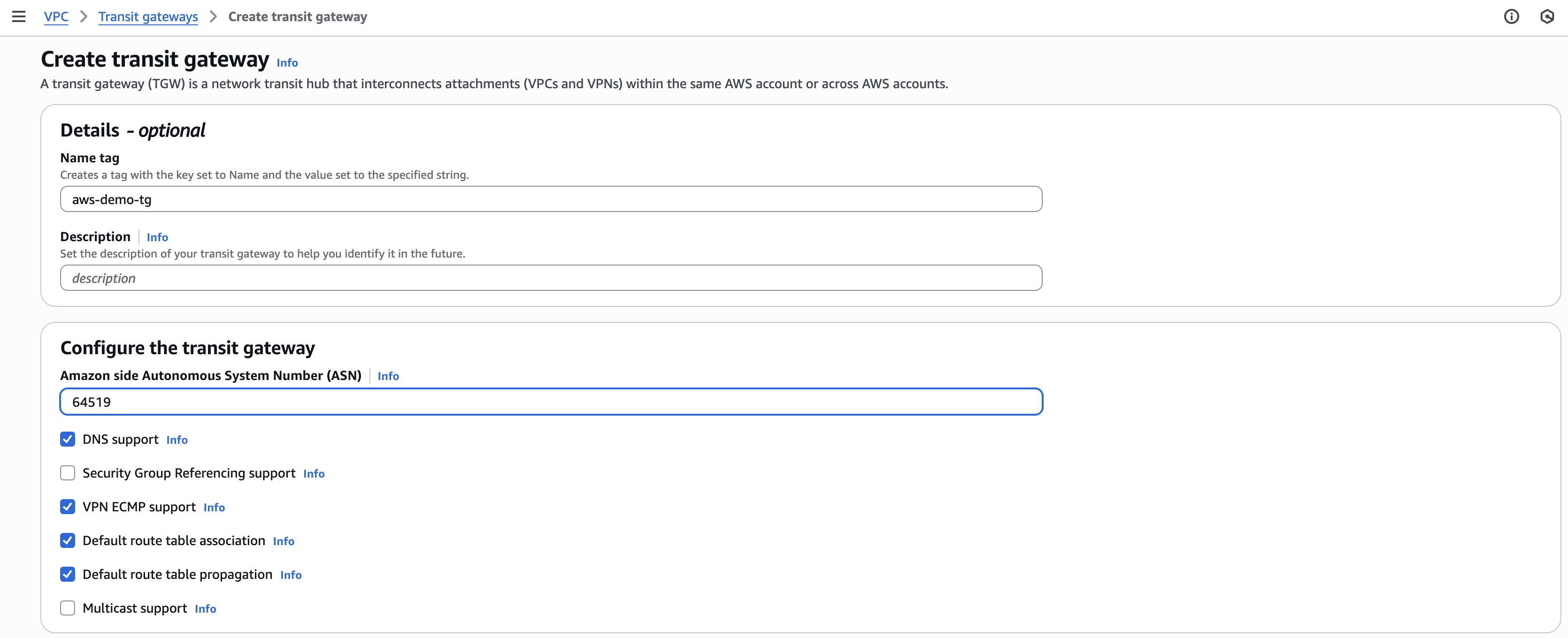Image resolution: width=1568 pixels, height=638 pixels.
Task: View Info for VPN ECMP support
Action: point(214,507)
